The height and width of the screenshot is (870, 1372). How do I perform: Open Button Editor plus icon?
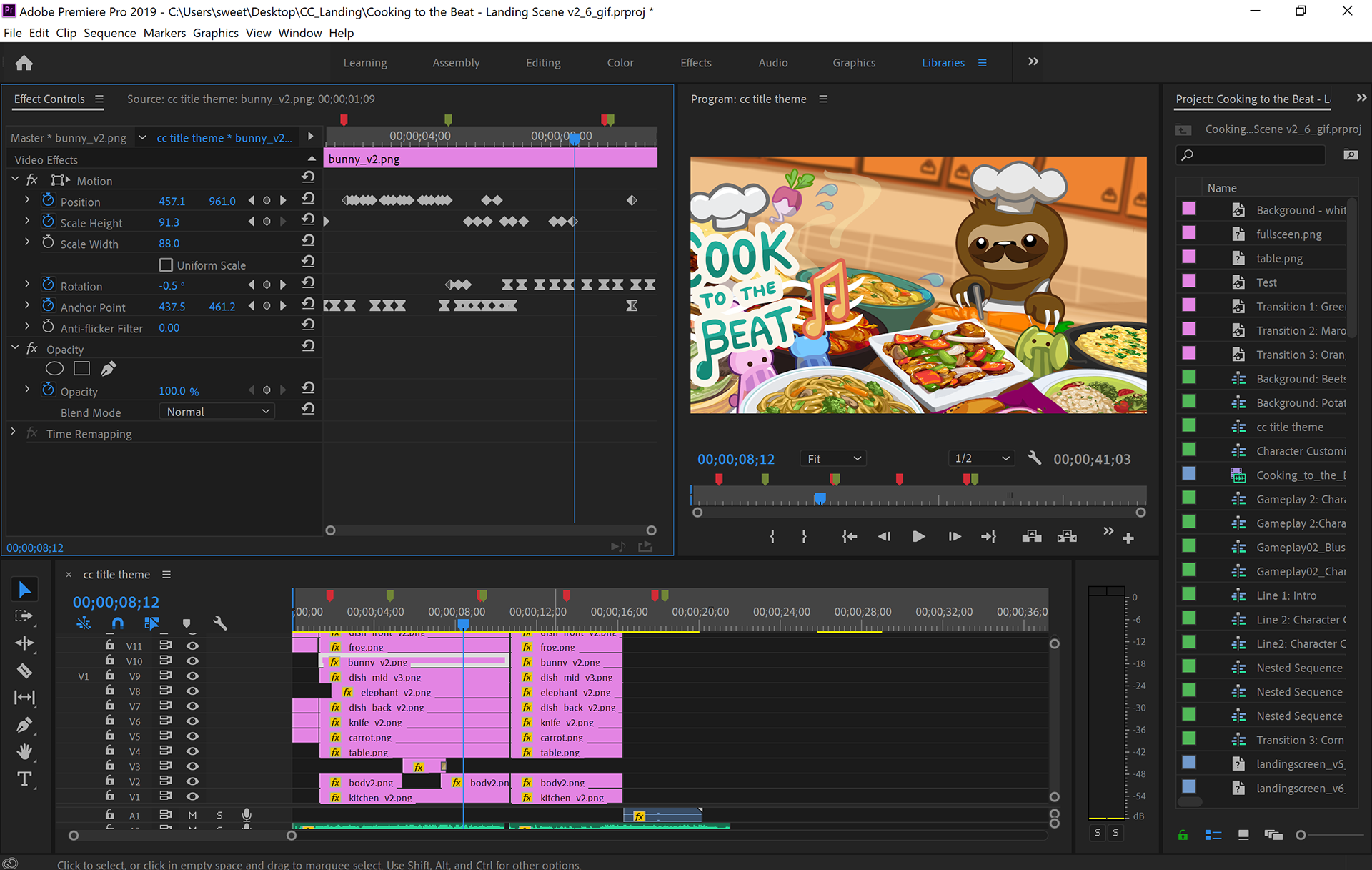click(x=1128, y=538)
